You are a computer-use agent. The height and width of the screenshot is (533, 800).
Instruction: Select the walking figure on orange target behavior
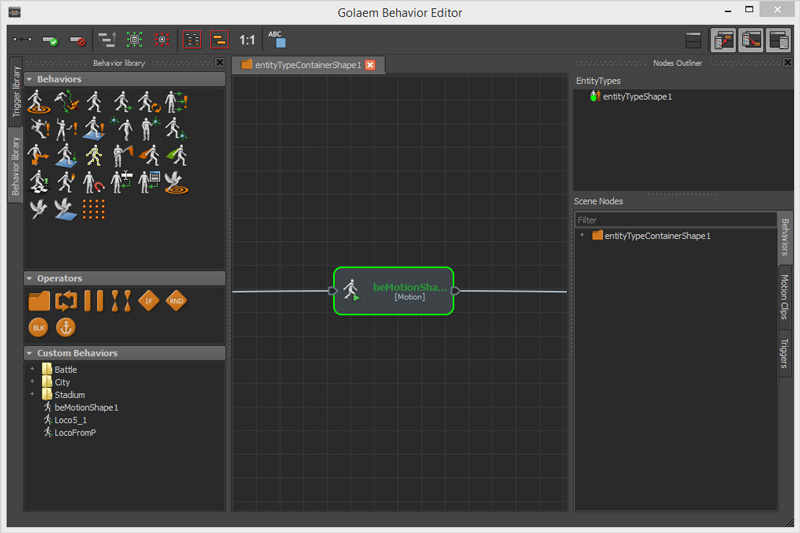point(38,101)
